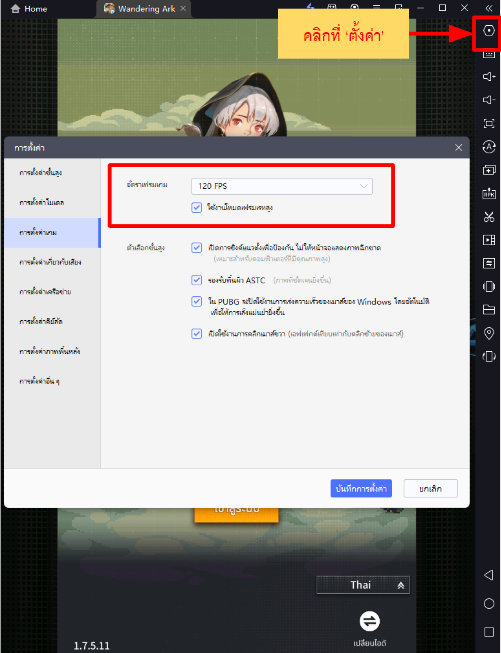Screen dimensions: 501x653
Task: Close the Wandering Ark tab
Action: pyautogui.click(x=183, y=8)
